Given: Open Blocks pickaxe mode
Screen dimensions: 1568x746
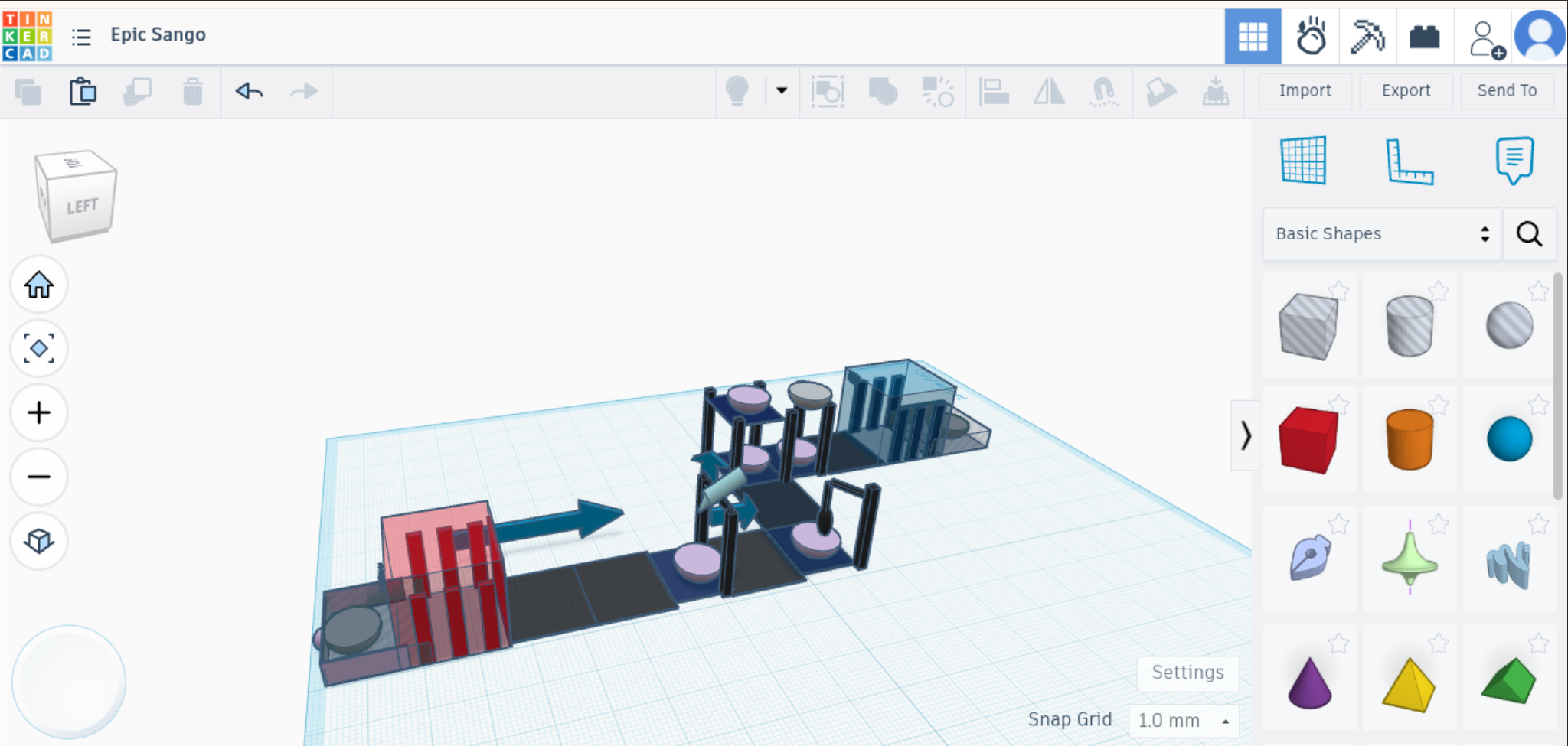Looking at the screenshot, I should pyautogui.click(x=1367, y=36).
